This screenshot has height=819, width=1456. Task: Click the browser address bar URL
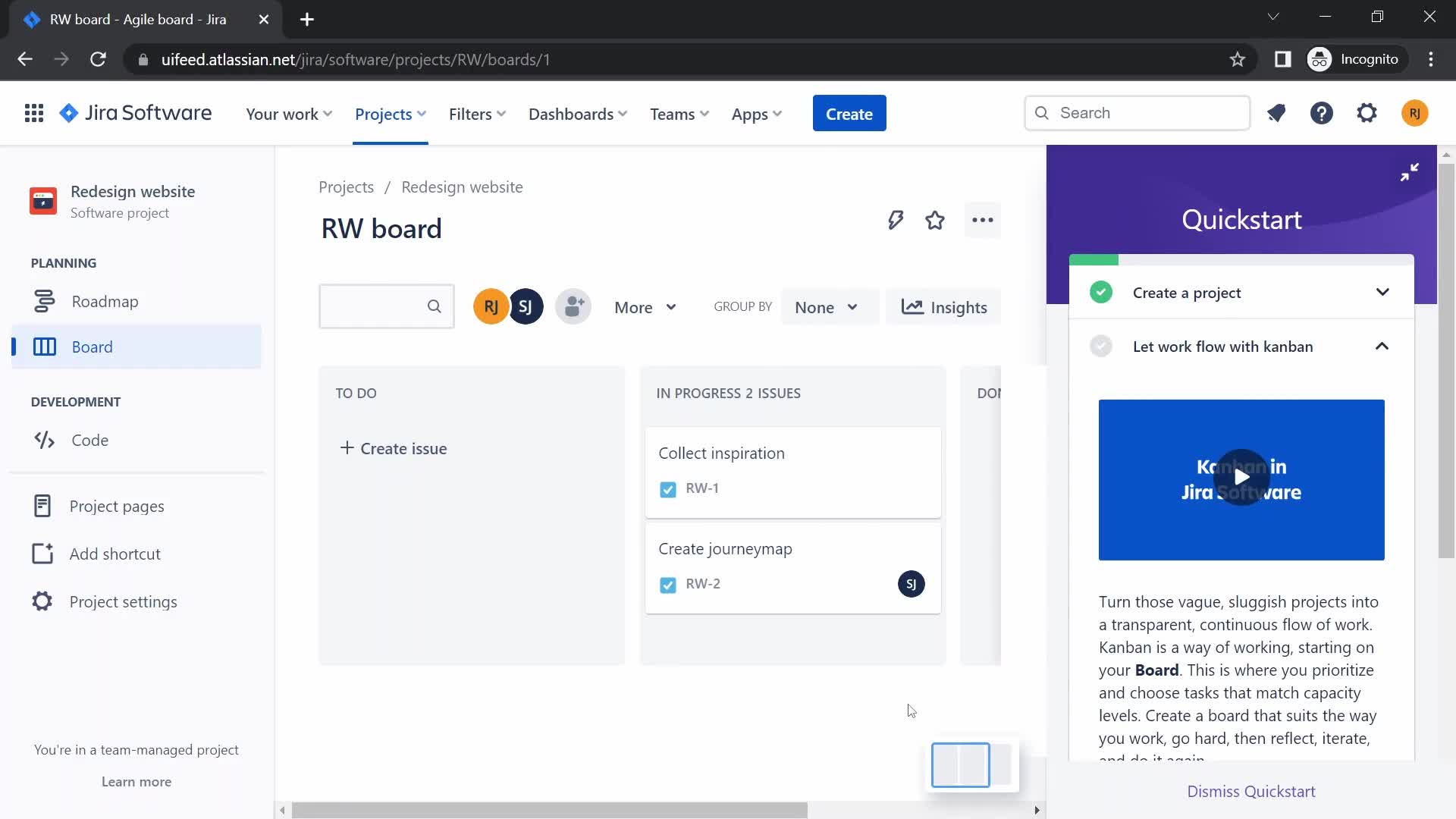pos(355,59)
